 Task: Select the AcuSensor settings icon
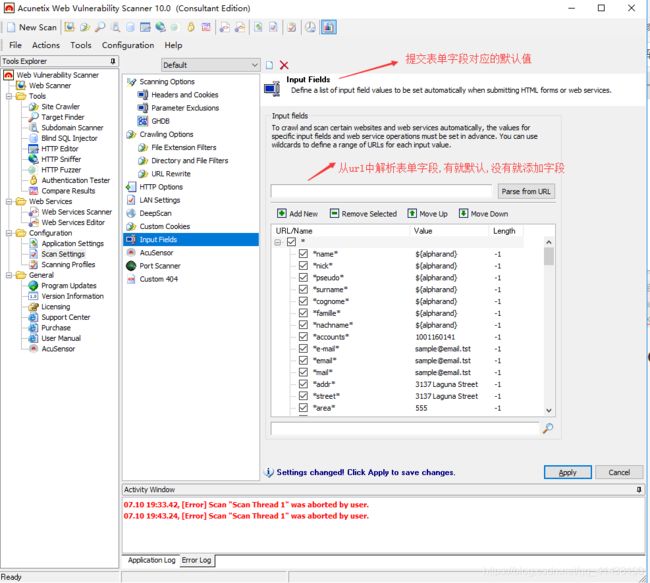131,253
